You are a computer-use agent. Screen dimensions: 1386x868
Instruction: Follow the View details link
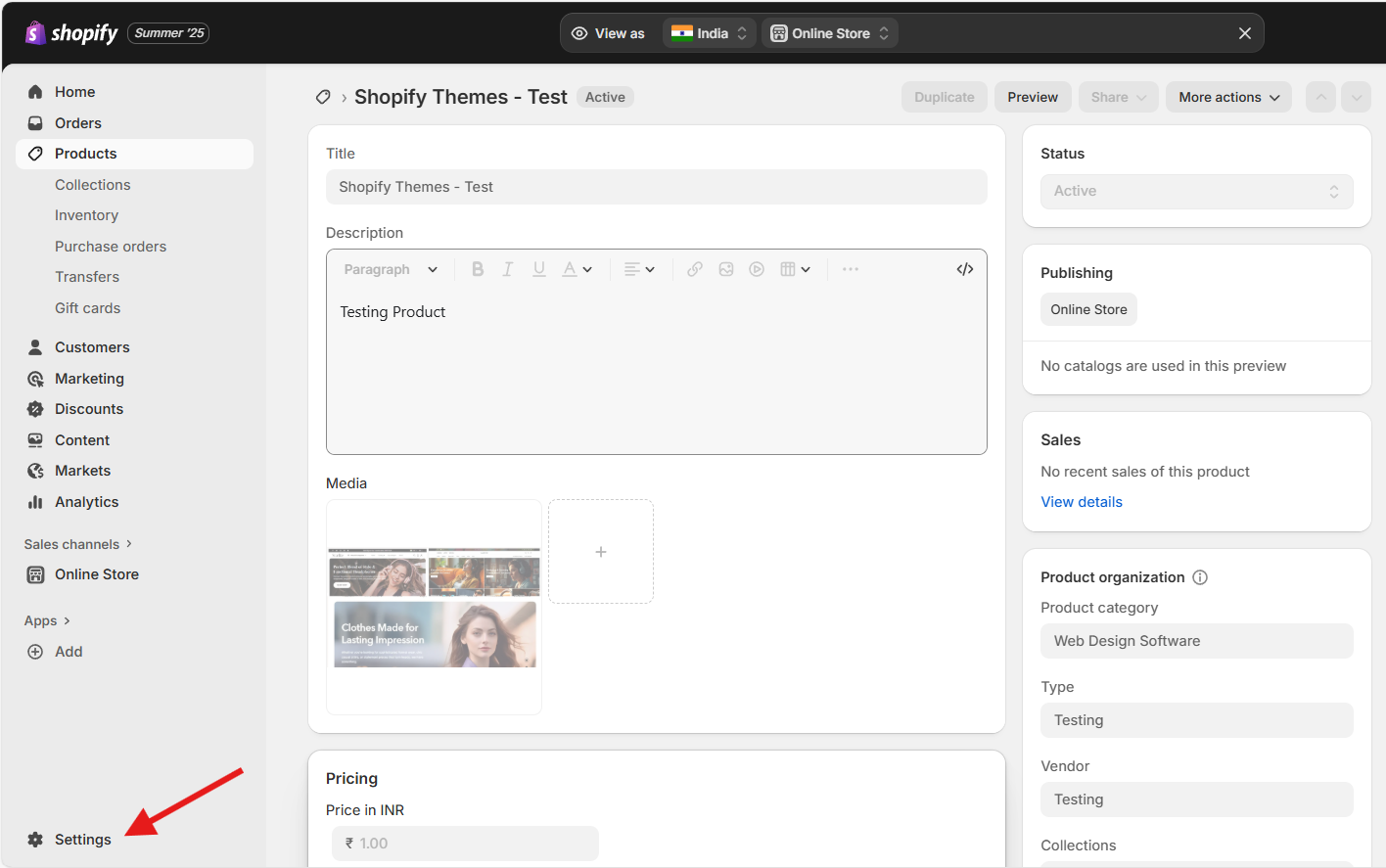1082,502
